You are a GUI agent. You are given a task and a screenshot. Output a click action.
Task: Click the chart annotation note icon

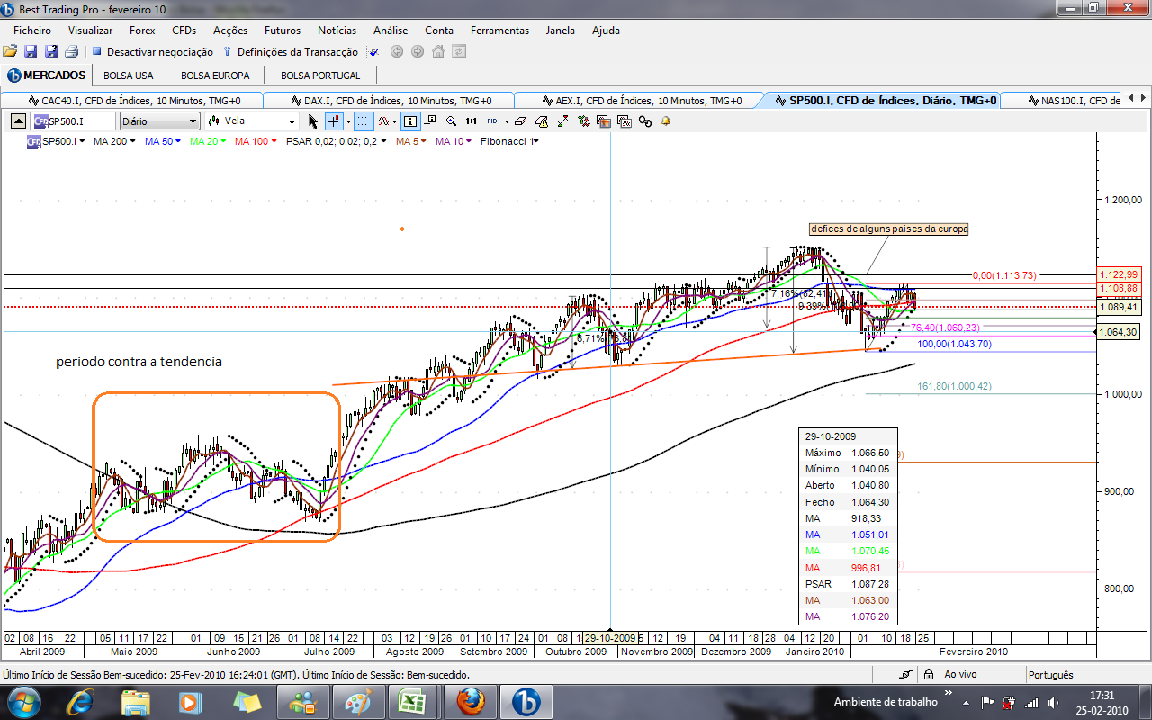tap(431, 120)
